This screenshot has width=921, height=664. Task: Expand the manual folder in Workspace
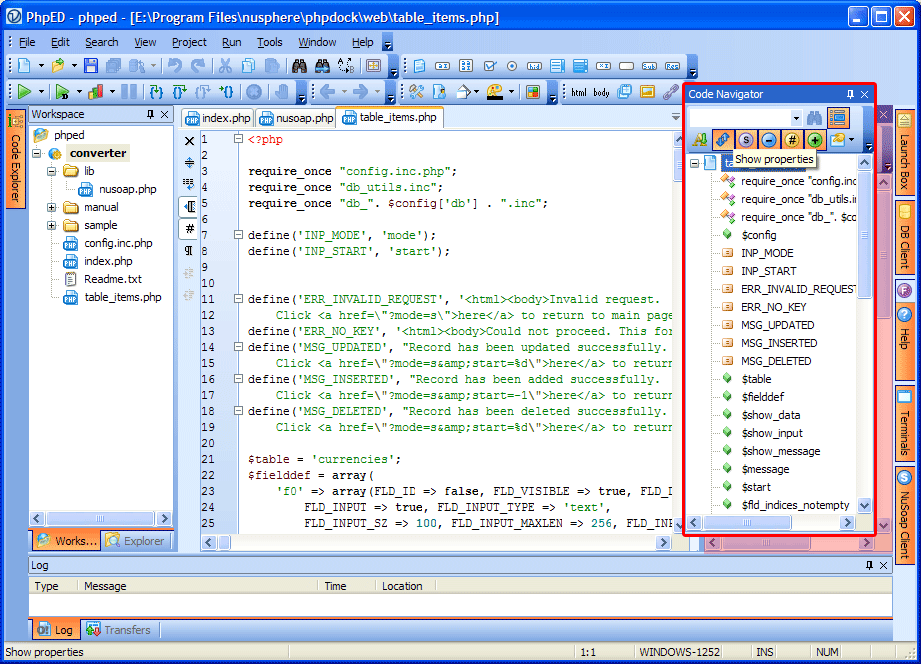coord(52,207)
